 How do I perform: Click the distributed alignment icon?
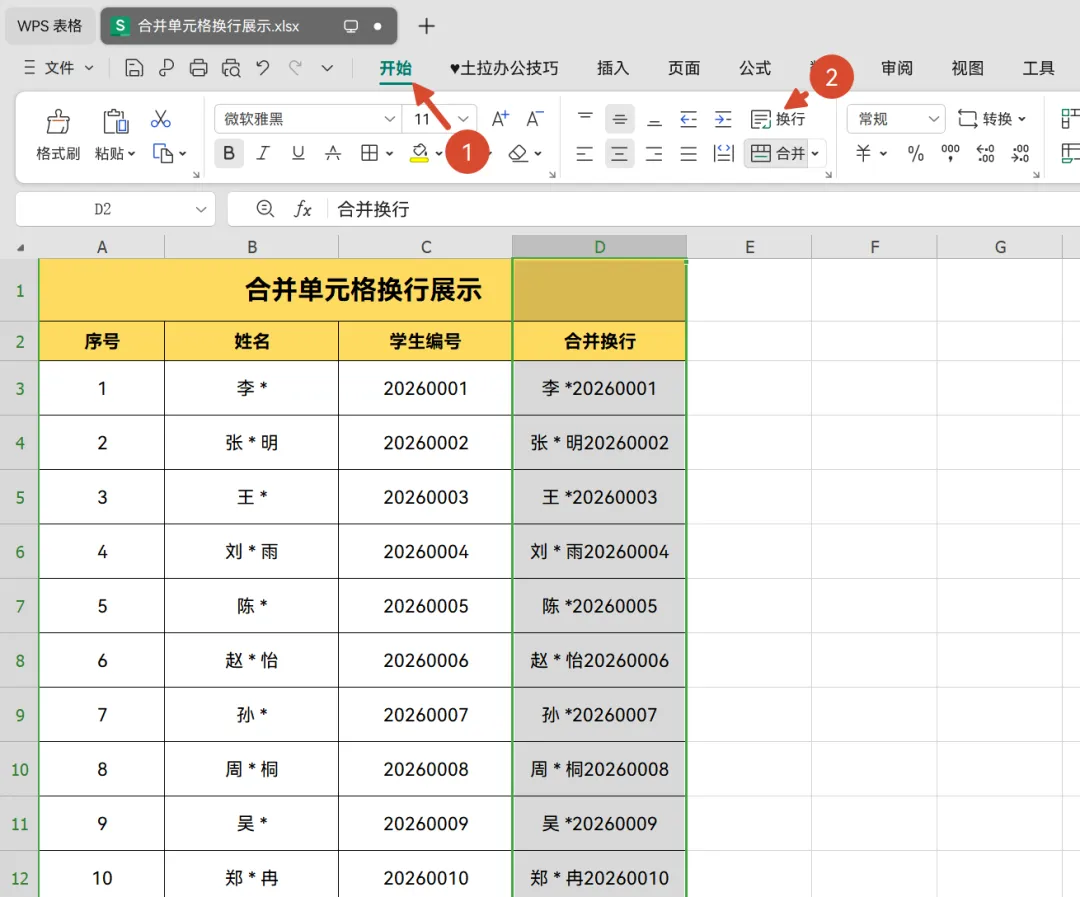tap(724, 153)
